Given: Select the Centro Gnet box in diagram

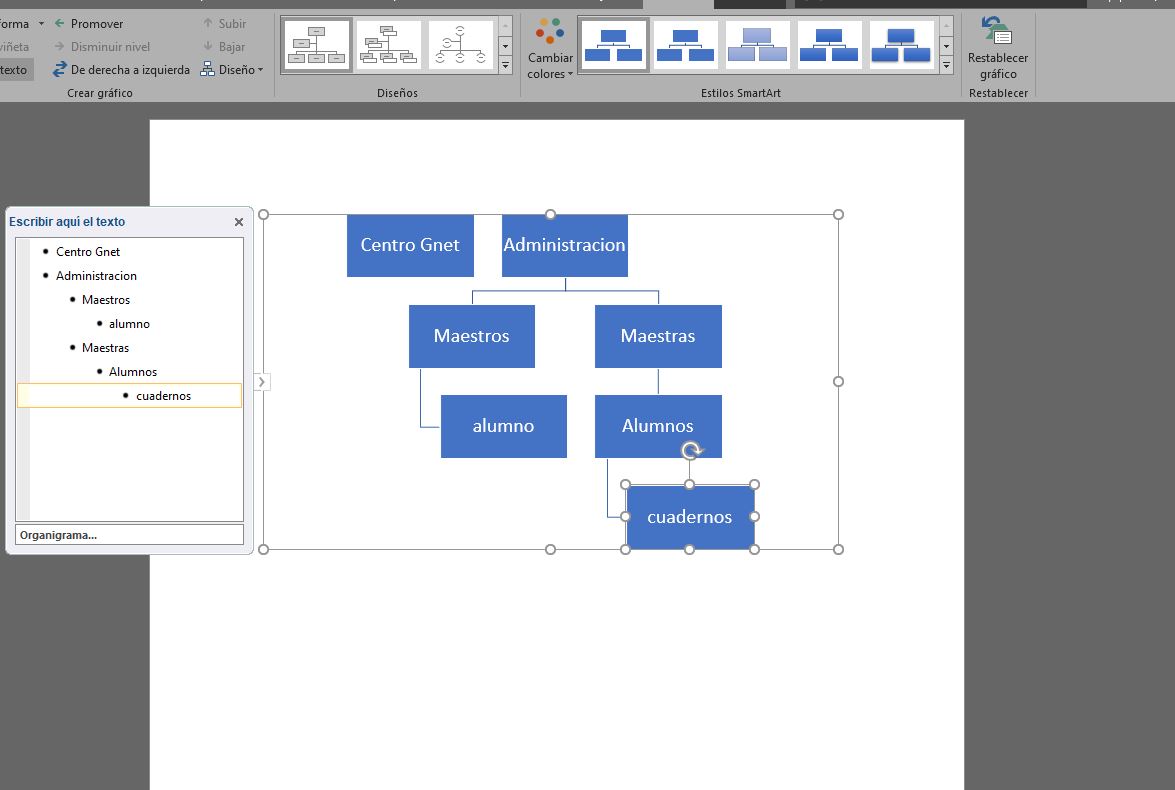Looking at the screenshot, I should point(410,245).
